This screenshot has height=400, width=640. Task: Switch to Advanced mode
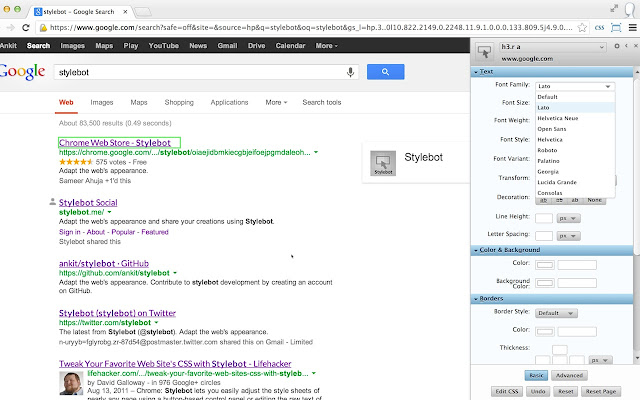click(569, 376)
